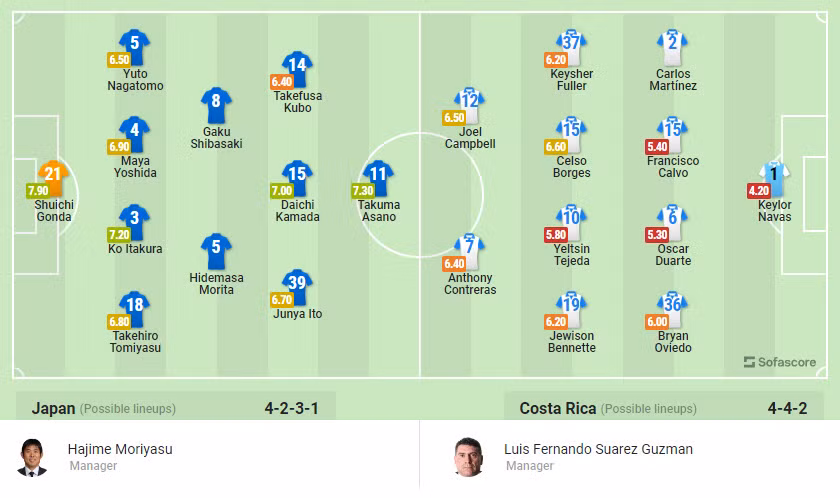
Task: Select Keylor Navas goalkeeper jersey number 1
Action: pos(773,175)
